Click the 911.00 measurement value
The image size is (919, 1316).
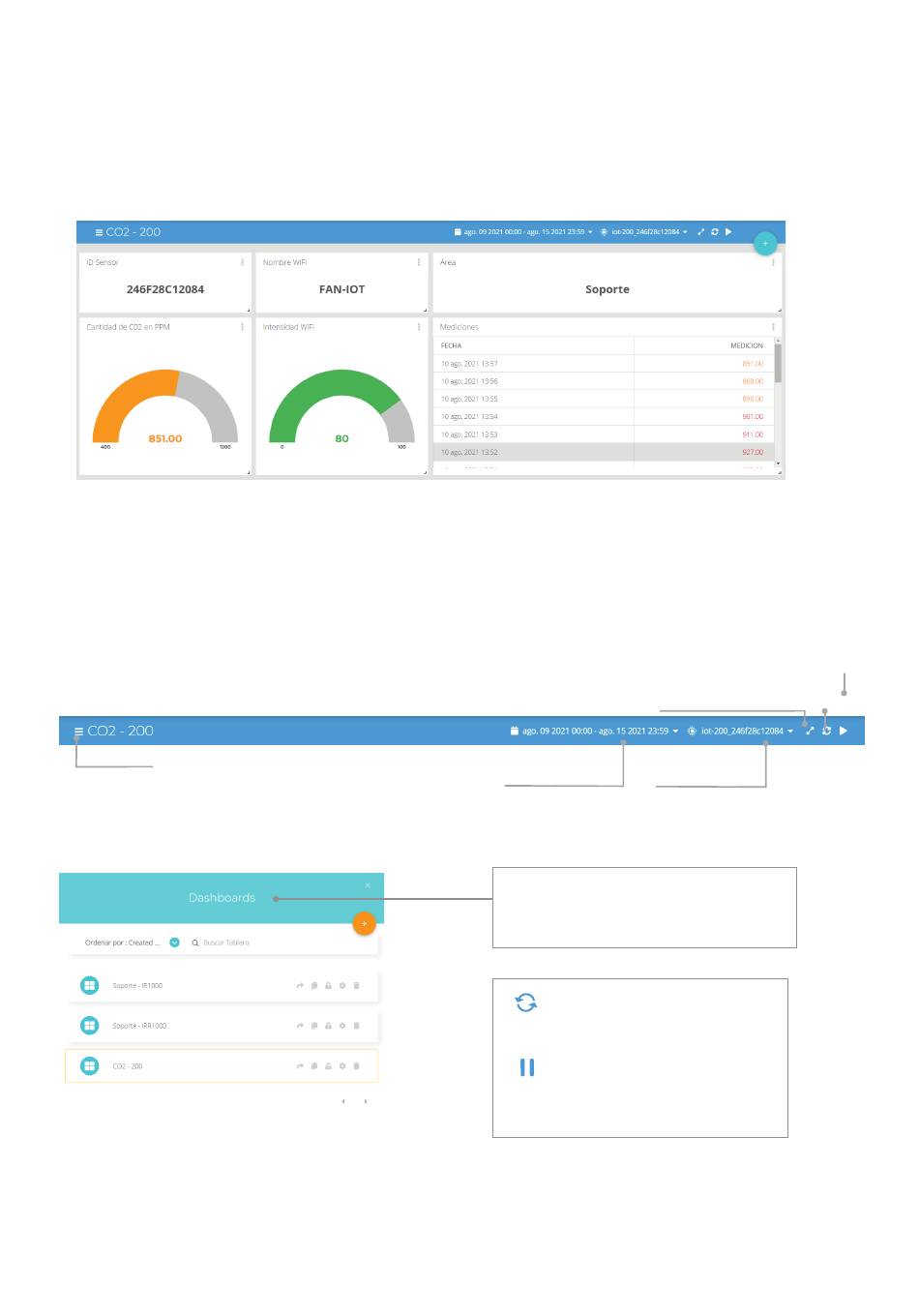pos(753,434)
